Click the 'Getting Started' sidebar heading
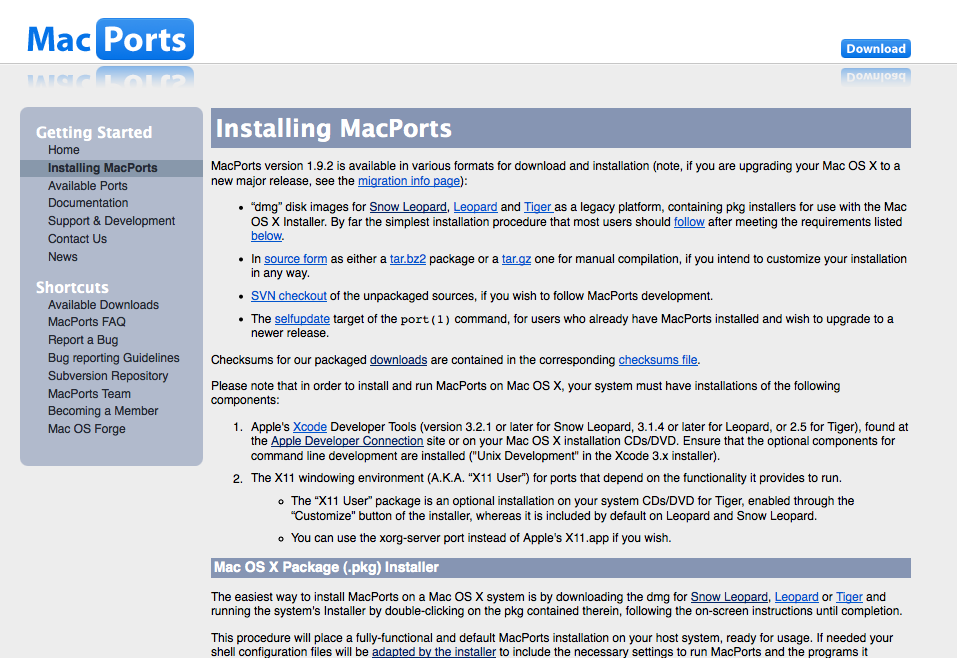Image resolution: width=957 pixels, height=658 pixels. (x=94, y=132)
